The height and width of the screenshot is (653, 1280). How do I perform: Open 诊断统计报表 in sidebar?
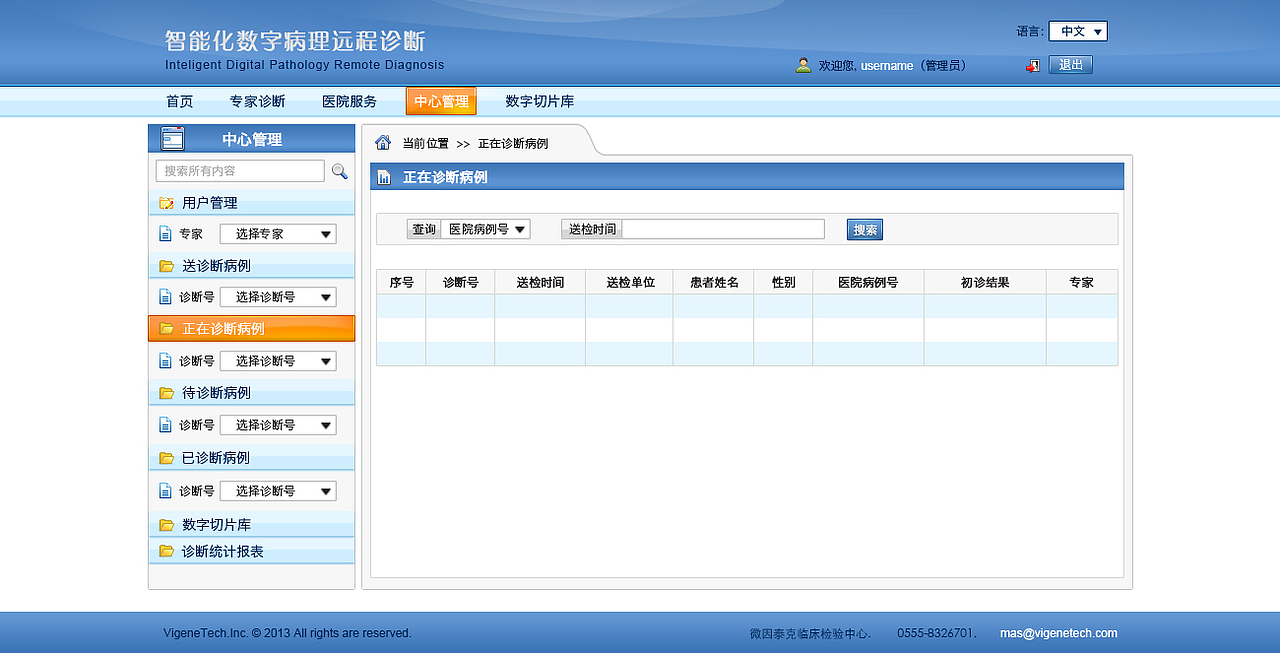coord(251,552)
